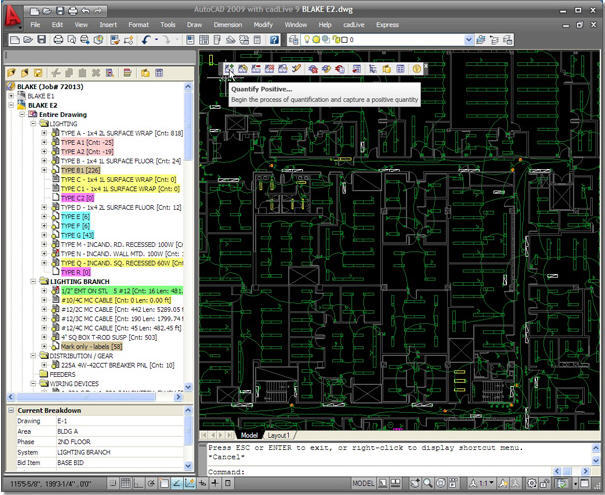605x495 pixels.
Task: Click the command line input
Action: click(x=378, y=471)
